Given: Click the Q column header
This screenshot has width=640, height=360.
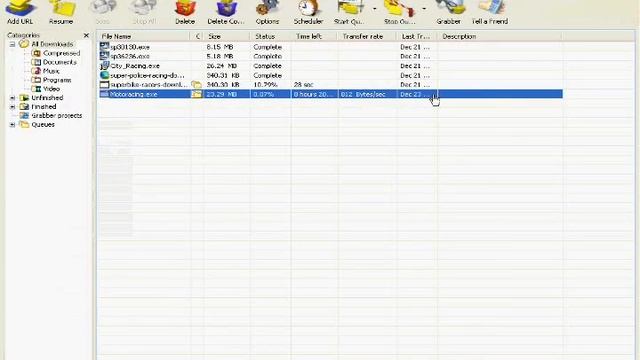Looking at the screenshot, I should [197, 36].
